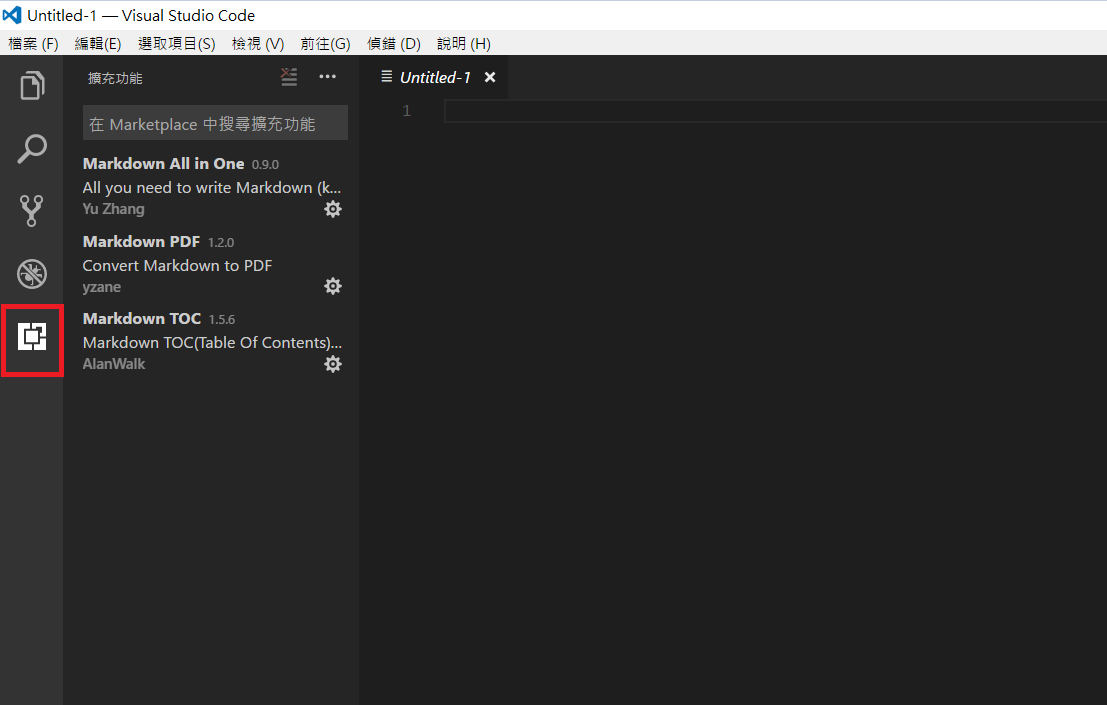
Task: Select the Search icon in activity bar
Action: coord(31,148)
